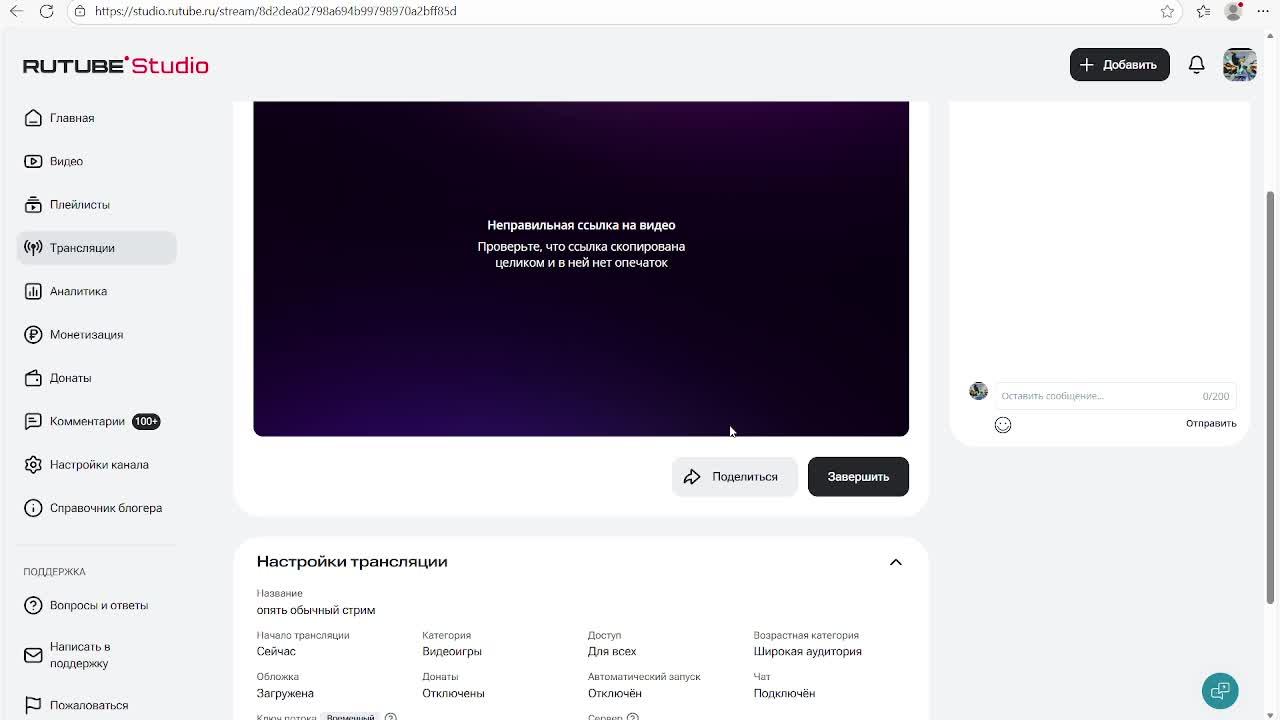Click Вопросы и ответы question icon
Viewport: 1280px width, 720px height.
point(33,605)
